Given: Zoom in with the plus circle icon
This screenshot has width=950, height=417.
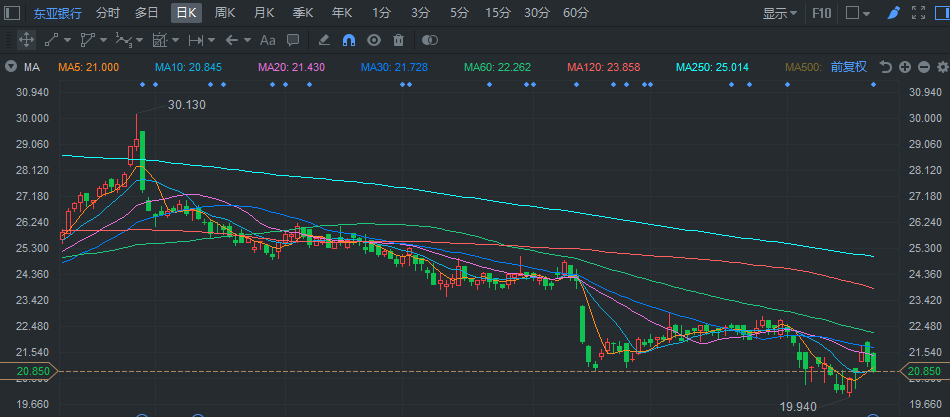Looking at the screenshot, I should pyautogui.click(x=905, y=67).
